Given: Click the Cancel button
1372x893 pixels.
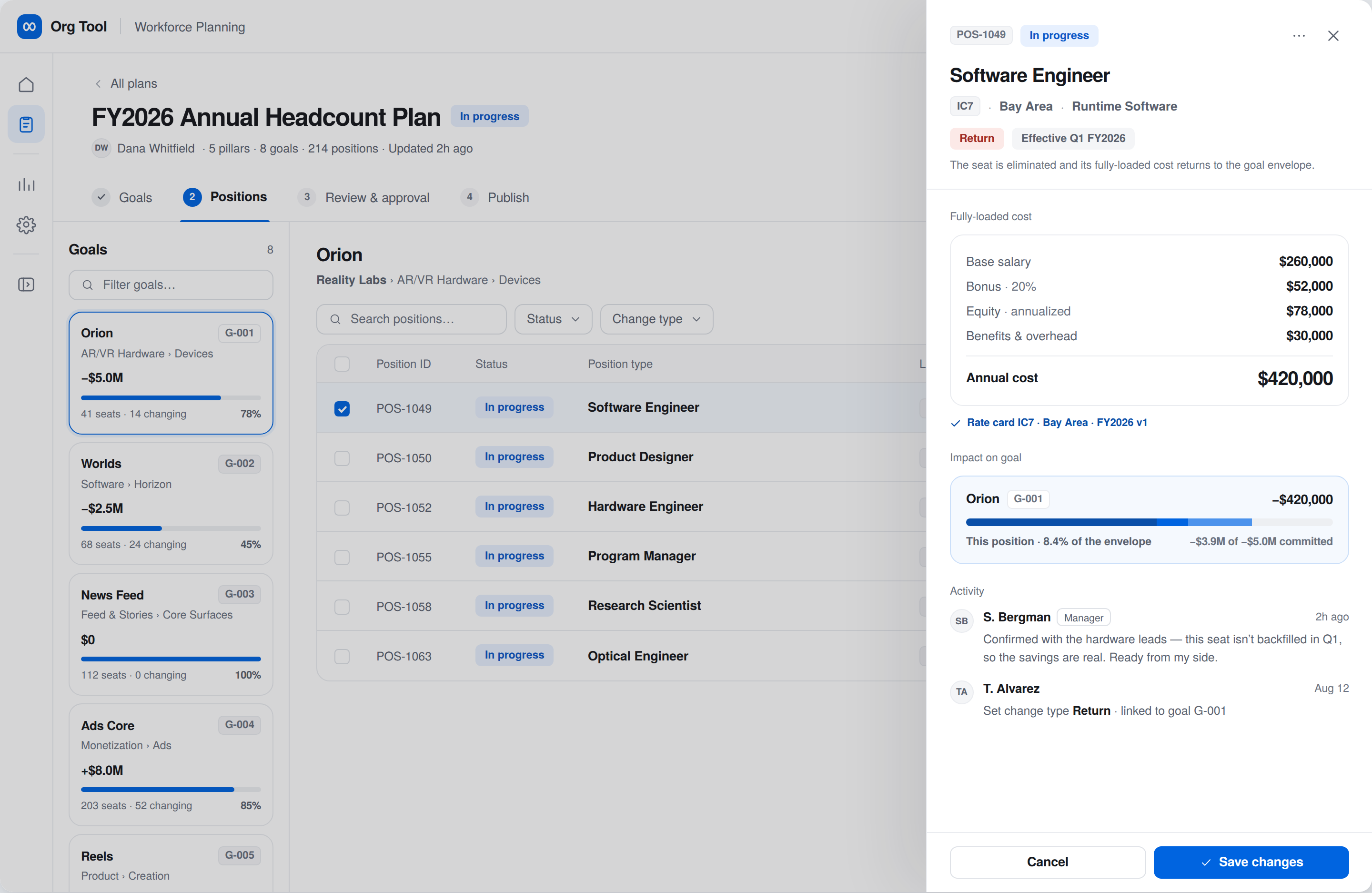Looking at the screenshot, I should (1047, 862).
